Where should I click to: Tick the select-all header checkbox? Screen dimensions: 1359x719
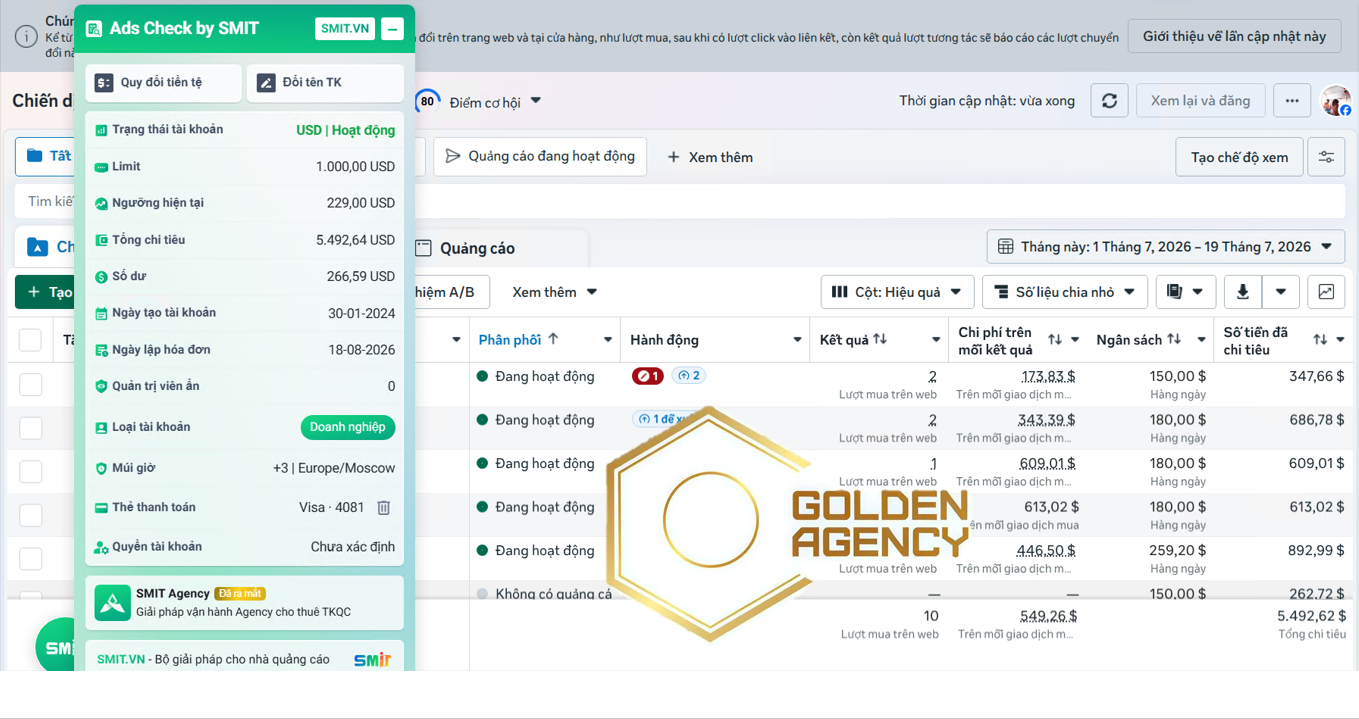point(30,340)
